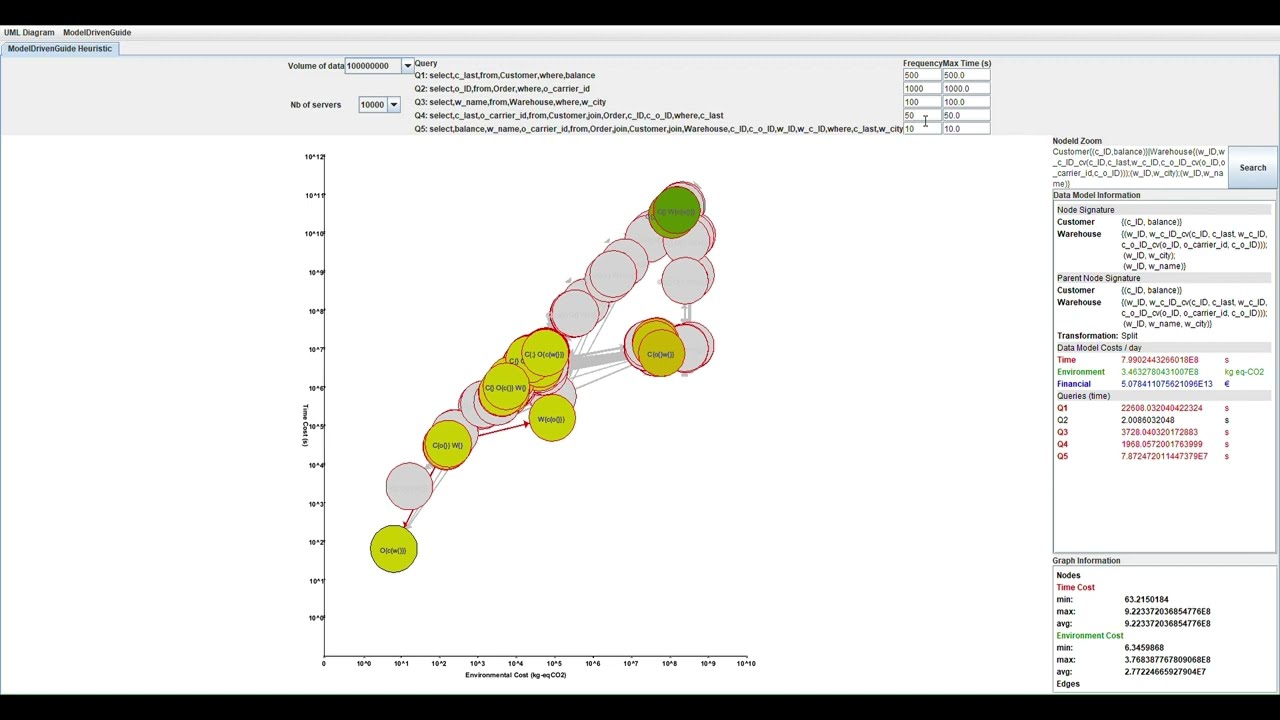Select the C{} O{c{w{}}} graph node
Image resolution: width=1280 pixels, height=720 pixels.
pyautogui.click(x=545, y=354)
